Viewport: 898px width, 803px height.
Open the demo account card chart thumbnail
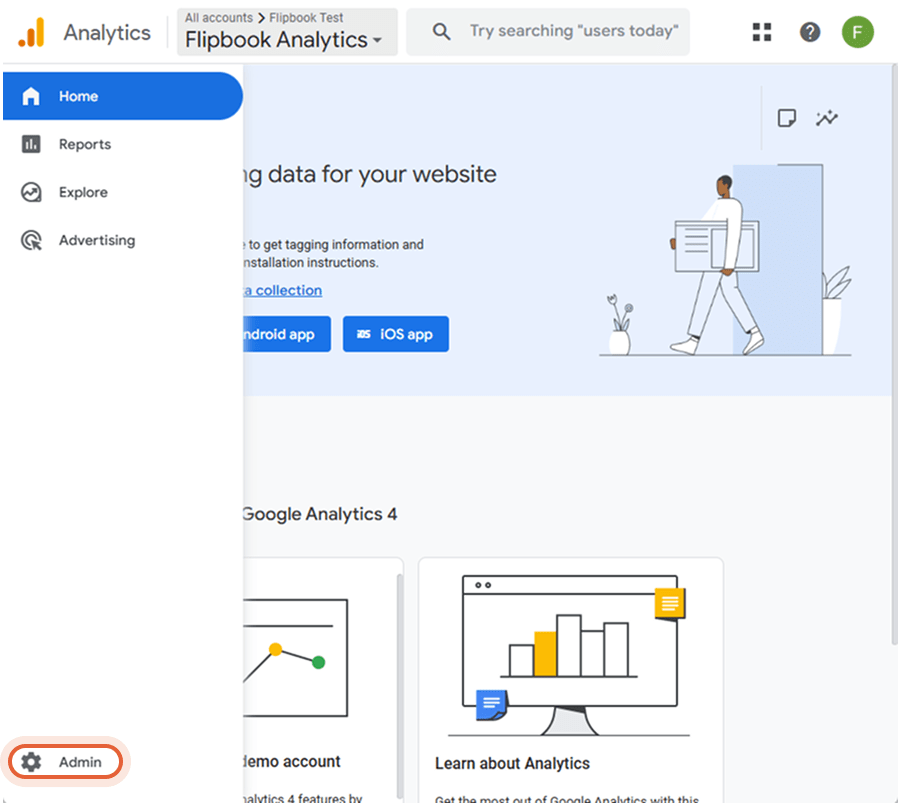[295, 658]
